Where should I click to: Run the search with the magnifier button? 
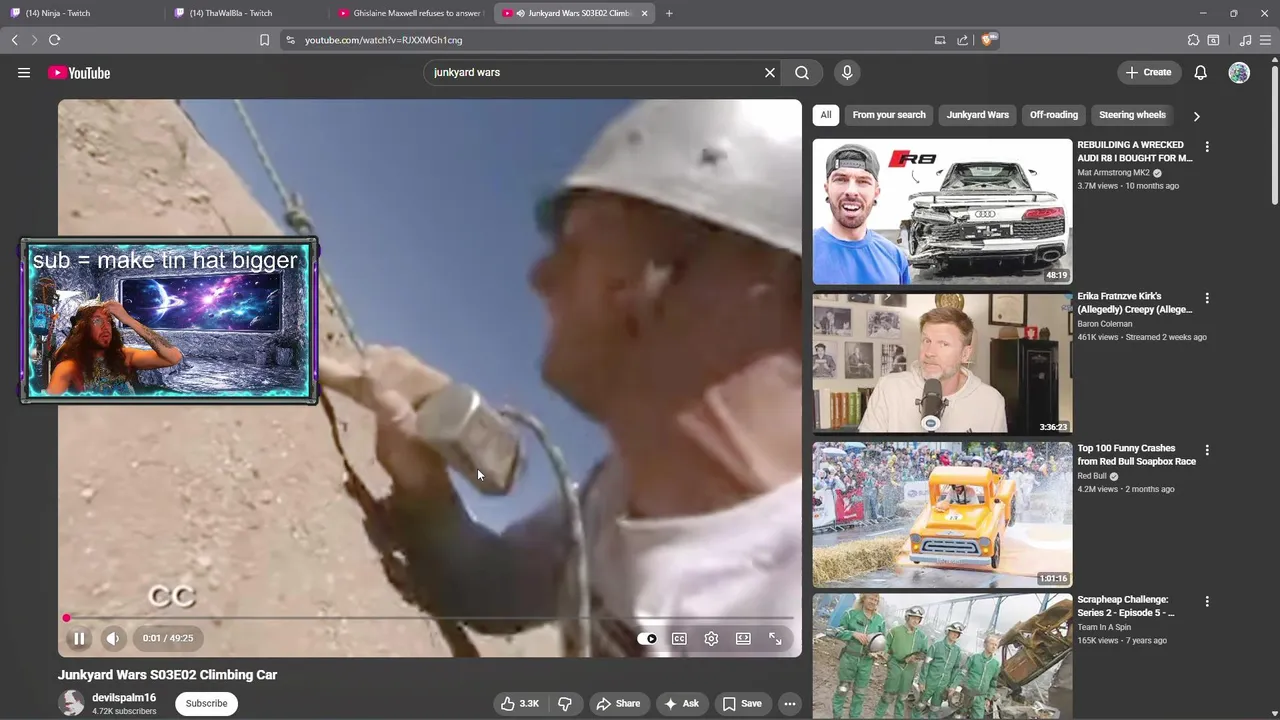click(802, 72)
